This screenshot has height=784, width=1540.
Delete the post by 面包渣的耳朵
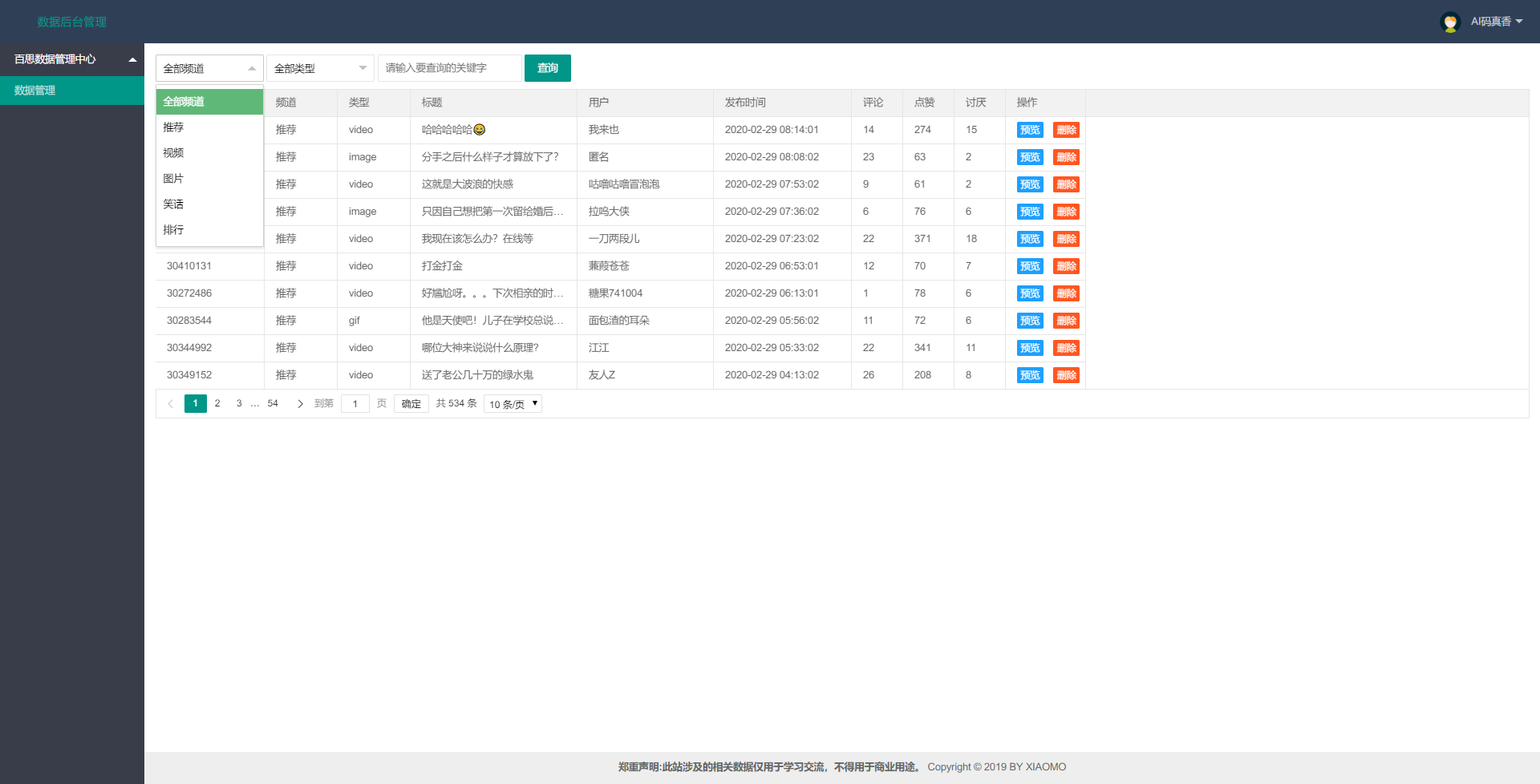[1066, 321]
